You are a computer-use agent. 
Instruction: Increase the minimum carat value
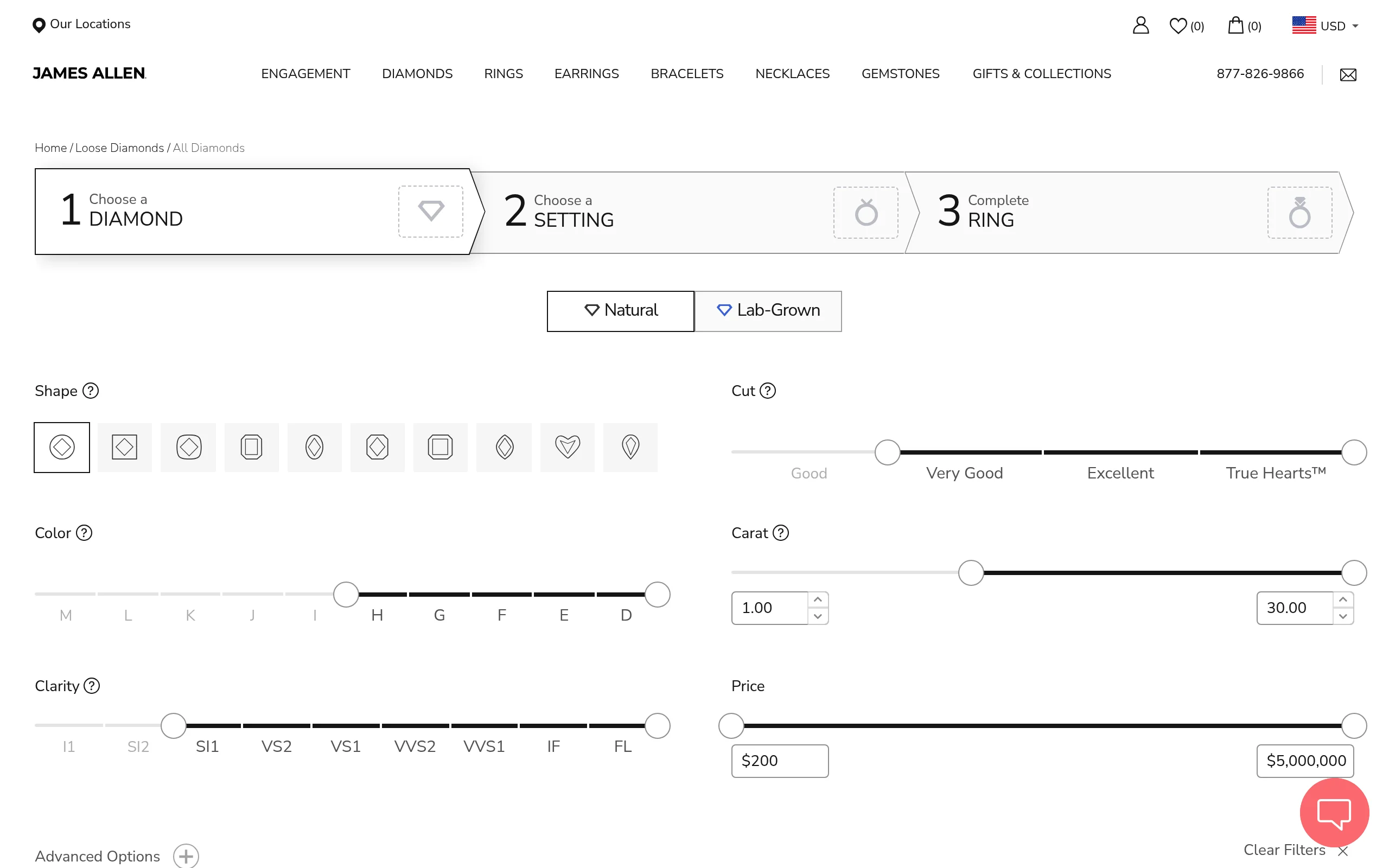click(x=818, y=600)
